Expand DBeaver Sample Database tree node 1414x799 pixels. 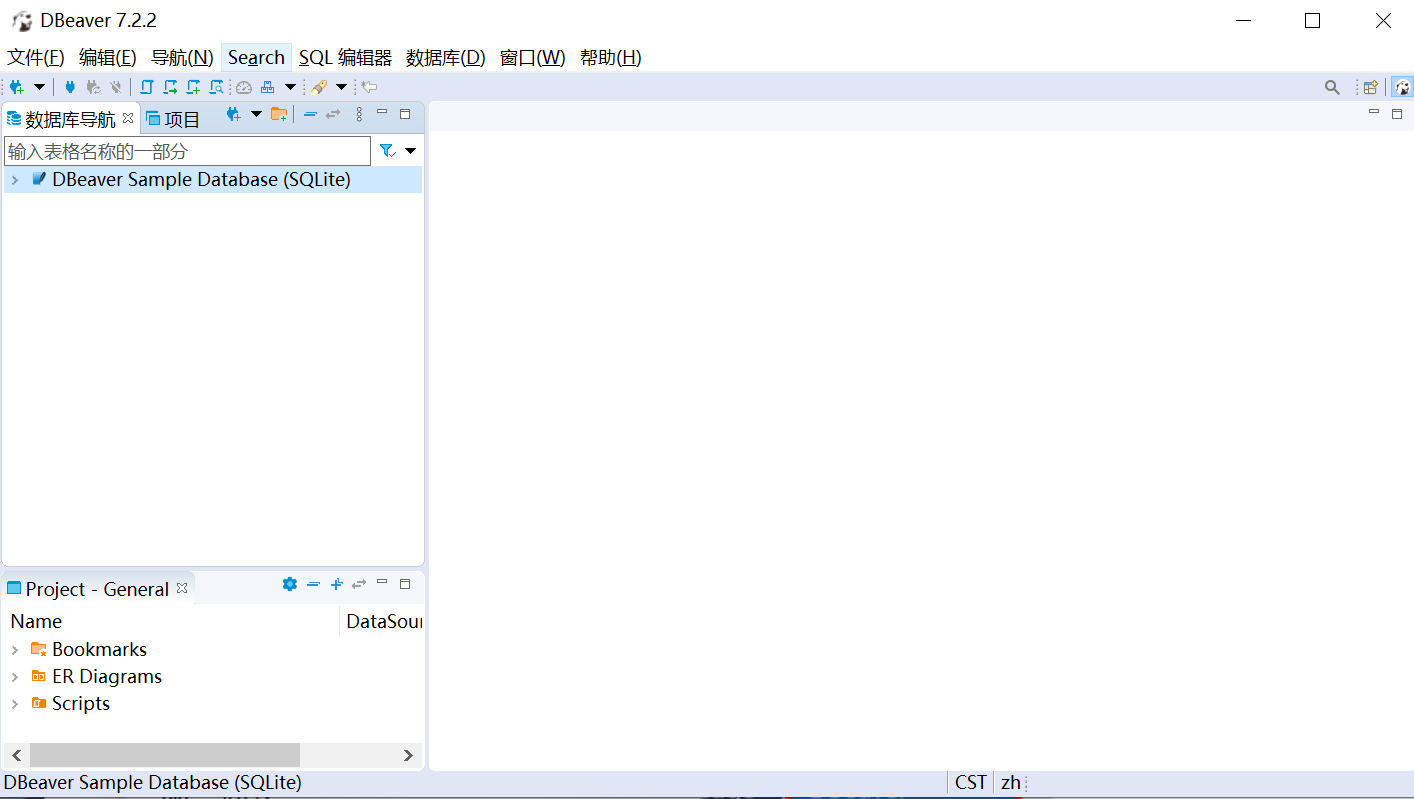tap(15, 180)
